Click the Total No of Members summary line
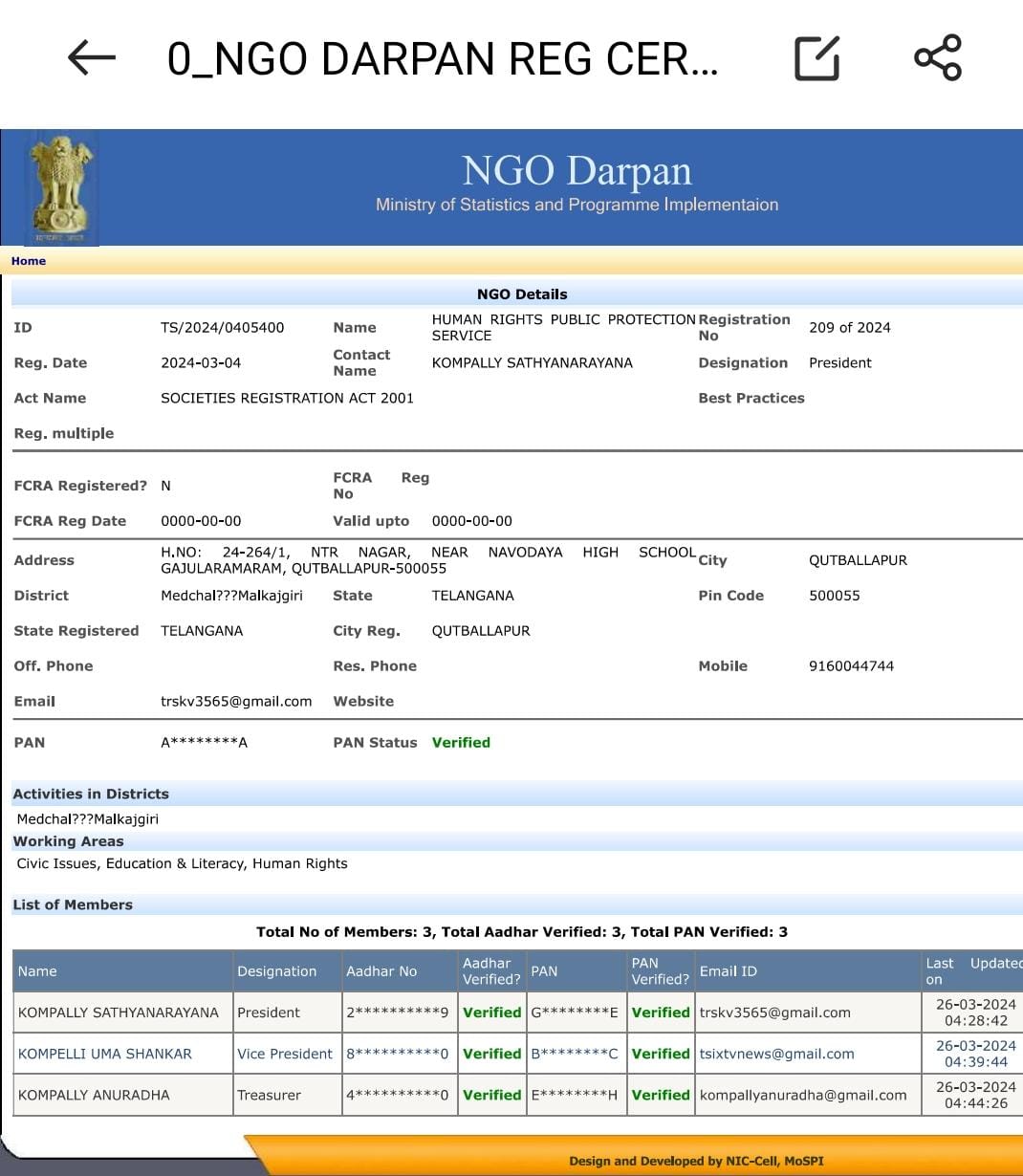 [x=522, y=932]
